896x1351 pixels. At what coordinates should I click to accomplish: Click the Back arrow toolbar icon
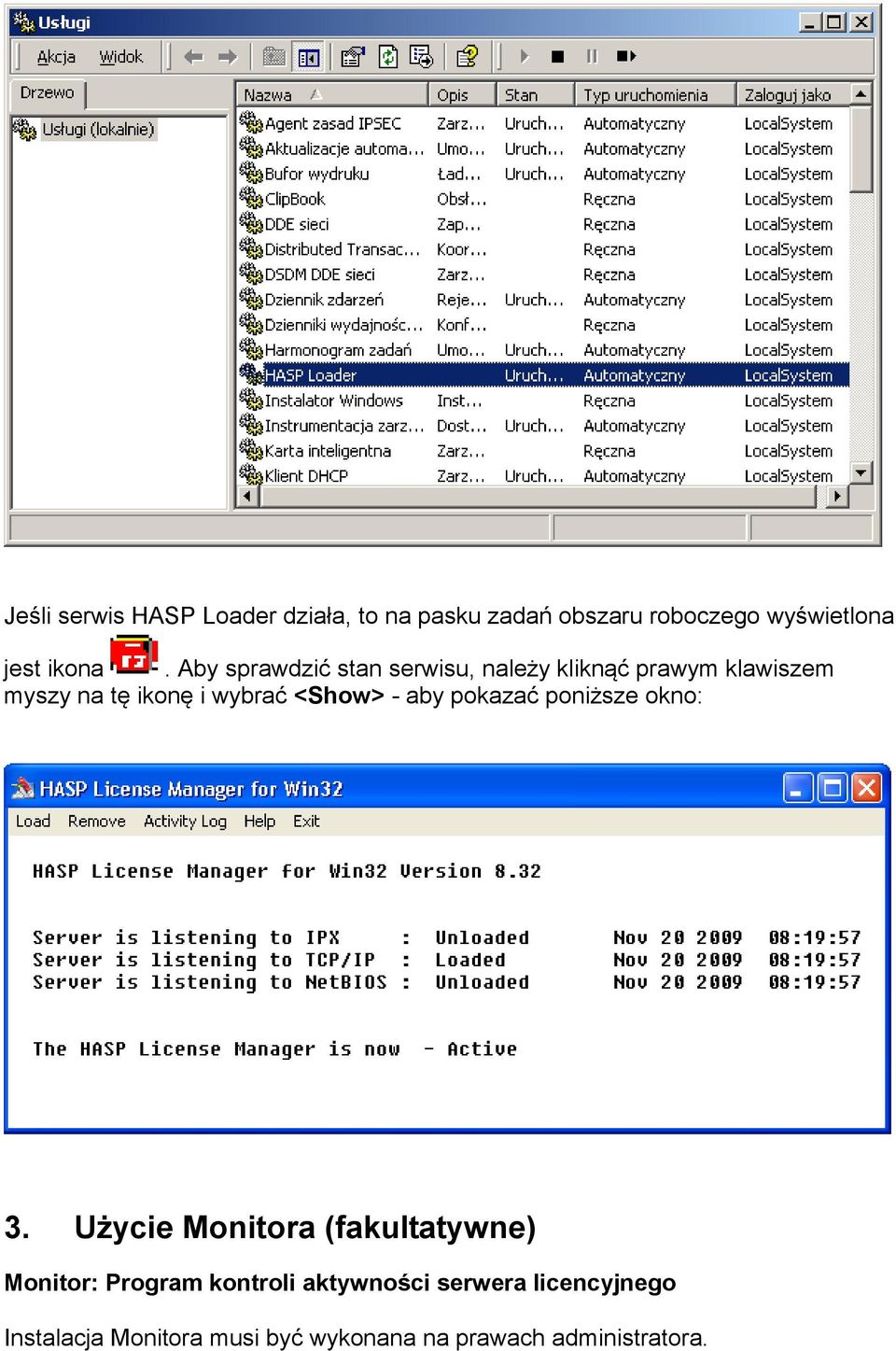point(193,57)
